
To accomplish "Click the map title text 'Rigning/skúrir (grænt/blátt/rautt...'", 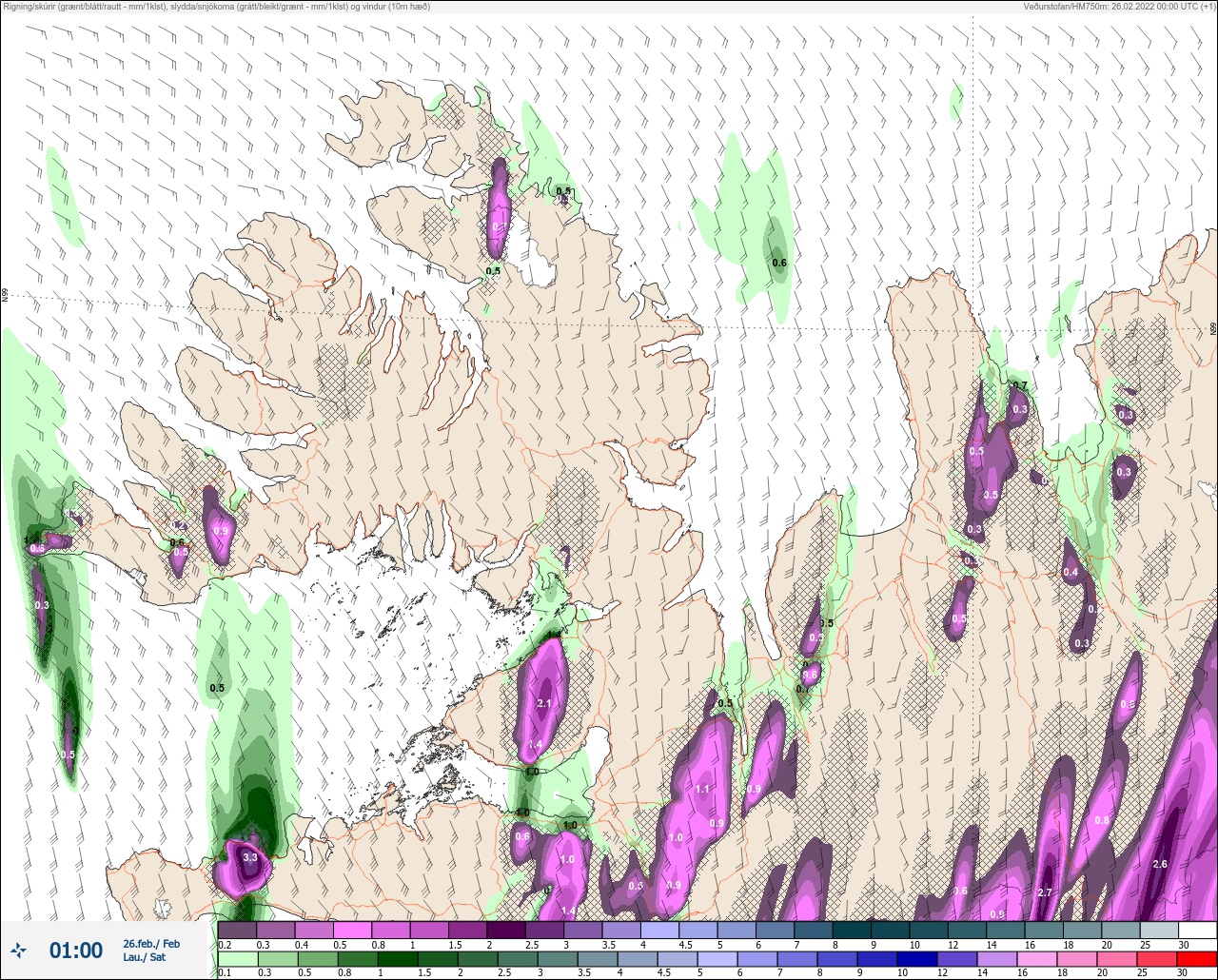I will click(x=217, y=7).
